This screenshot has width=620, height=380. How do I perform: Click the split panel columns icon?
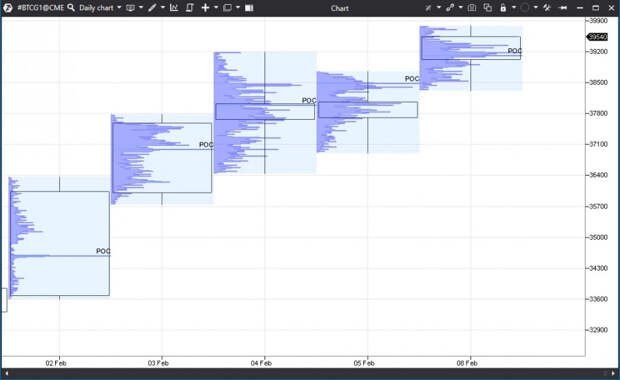[249, 8]
